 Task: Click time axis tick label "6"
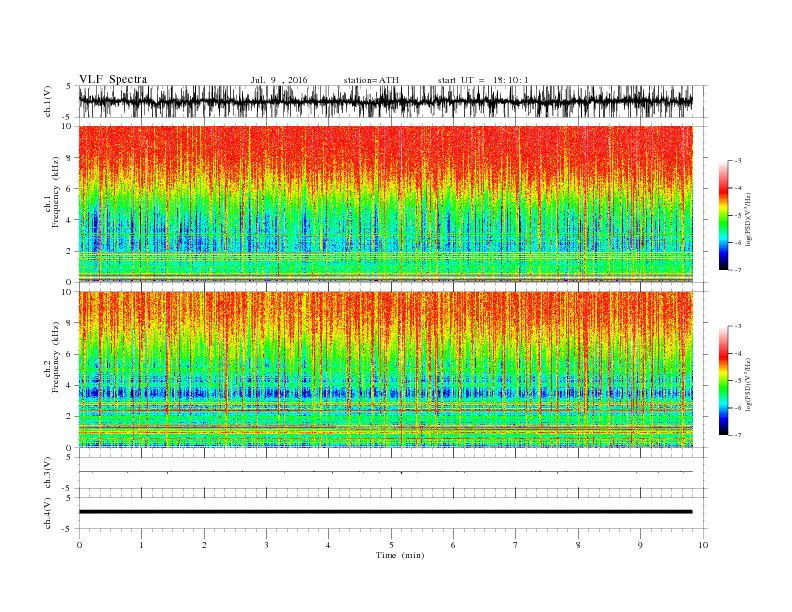pyautogui.click(x=453, y=545)
